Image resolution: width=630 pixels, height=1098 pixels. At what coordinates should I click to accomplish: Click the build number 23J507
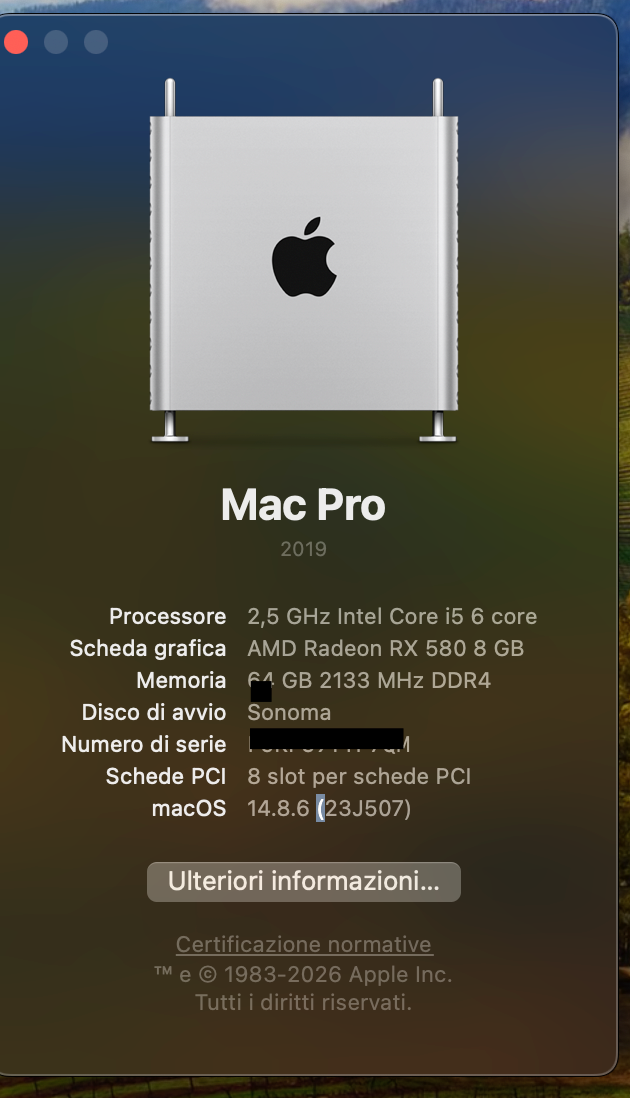coord(367,808)
